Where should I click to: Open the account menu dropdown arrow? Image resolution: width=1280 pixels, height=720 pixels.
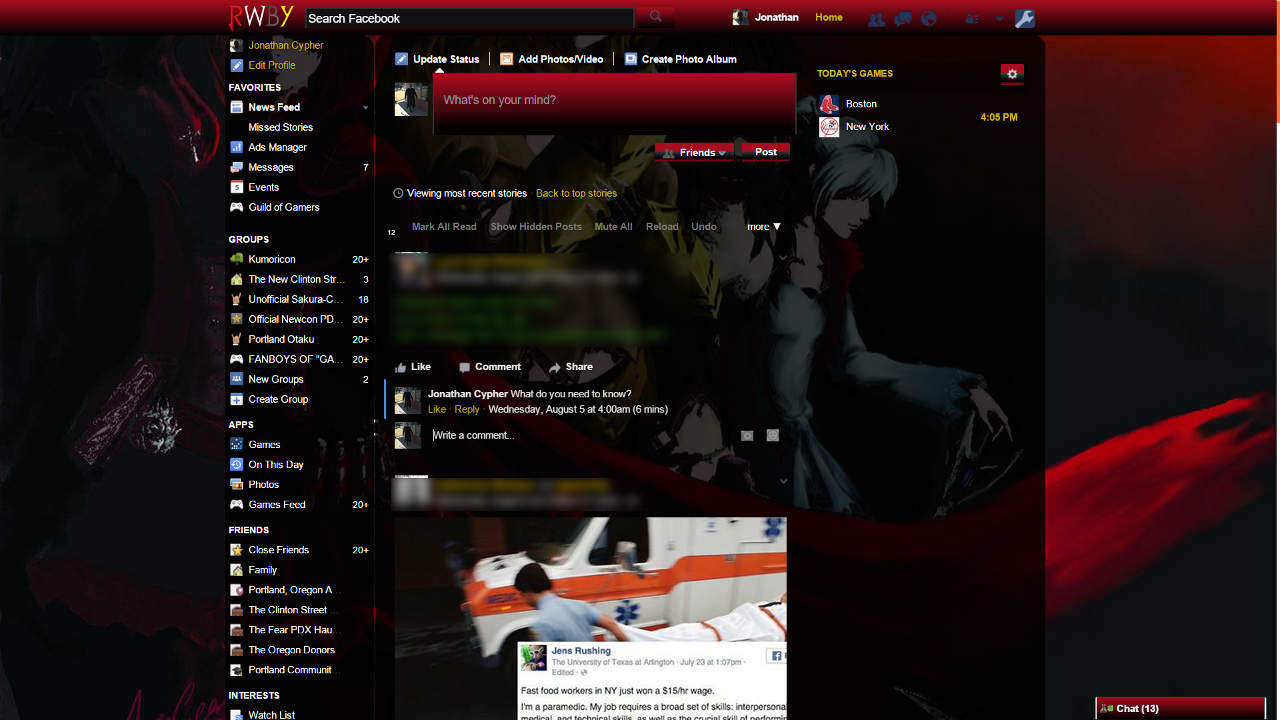click(x=999, y=19)
